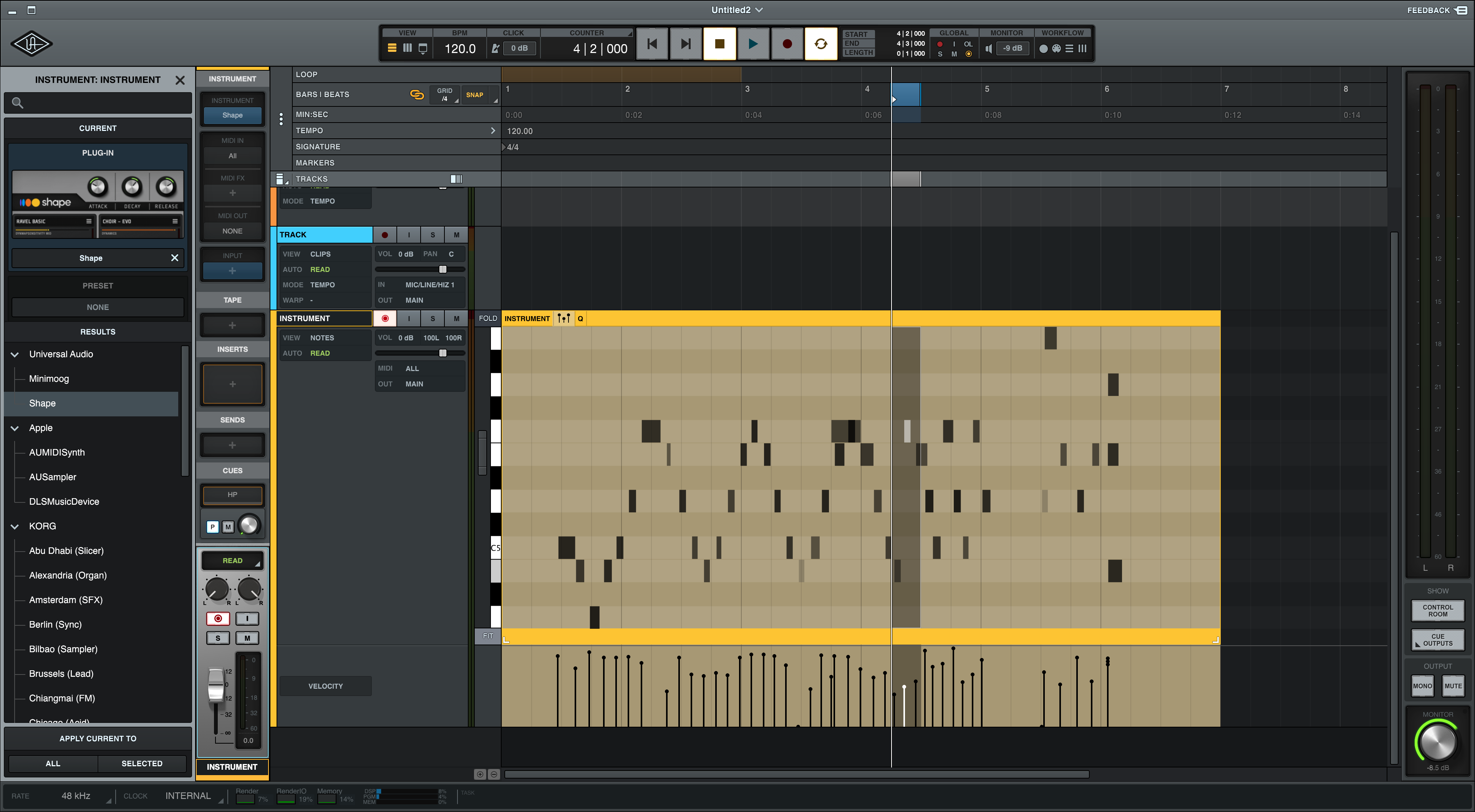Click the SELECTED apply button

[x=141, y=763]
